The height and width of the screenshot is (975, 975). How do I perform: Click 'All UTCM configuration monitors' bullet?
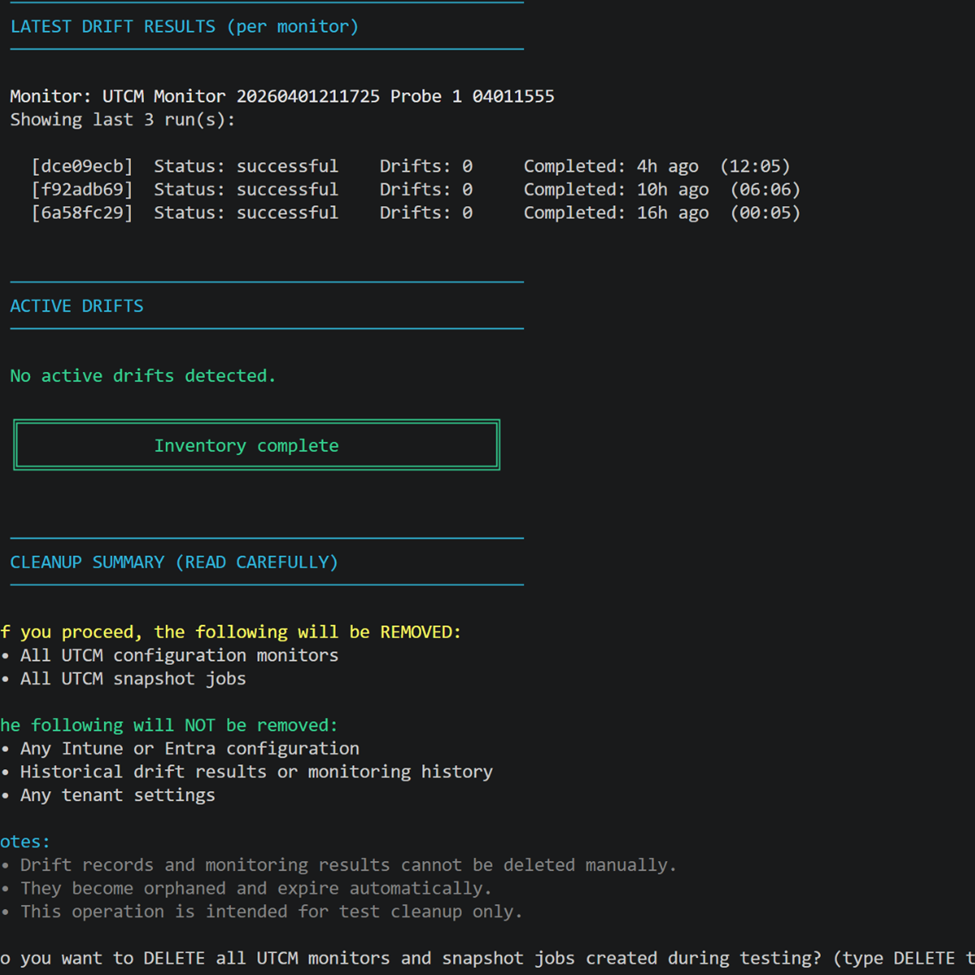pyautogui.click(x=178, y=656)
